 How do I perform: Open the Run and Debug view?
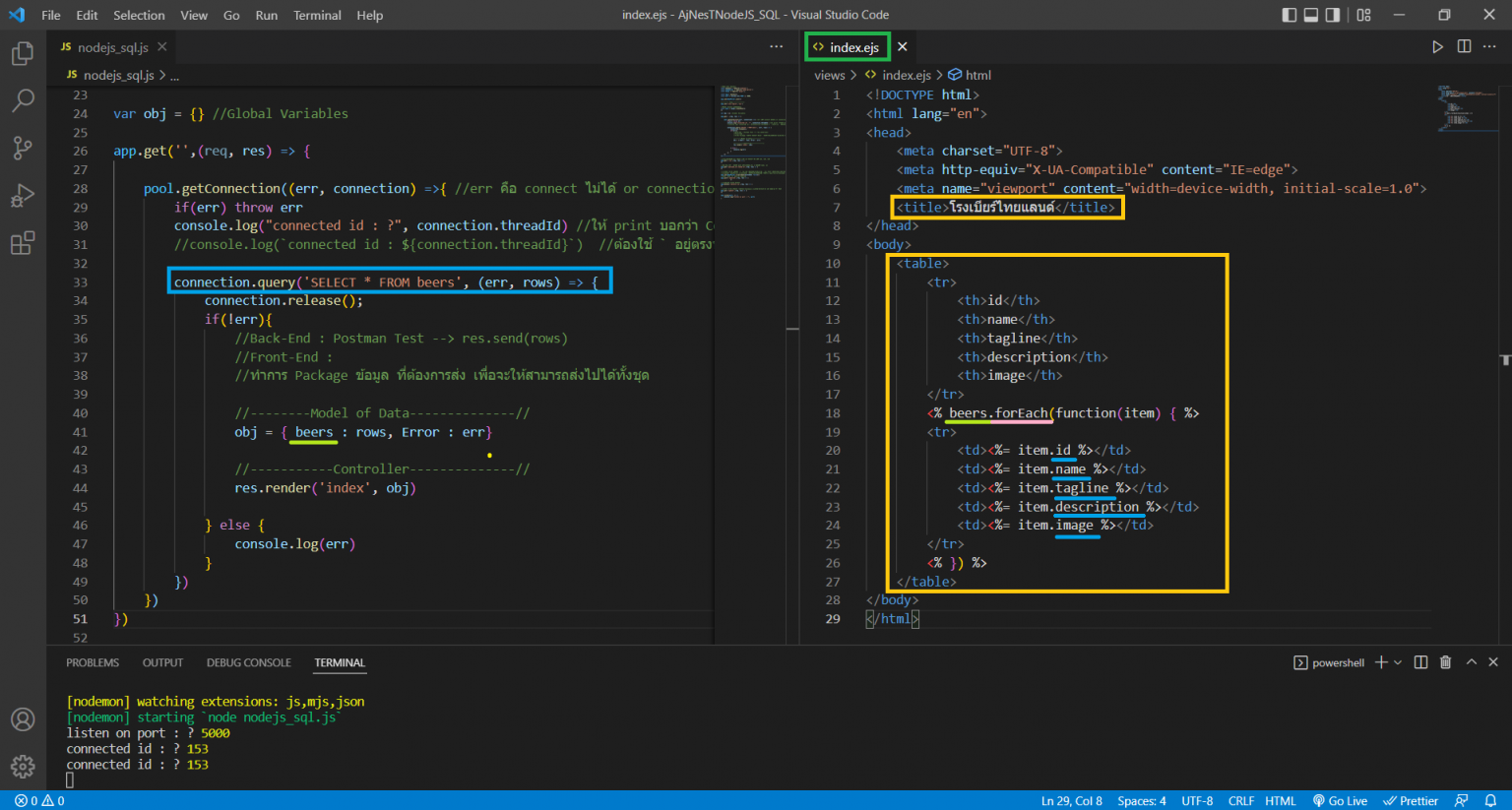[23, 196]
